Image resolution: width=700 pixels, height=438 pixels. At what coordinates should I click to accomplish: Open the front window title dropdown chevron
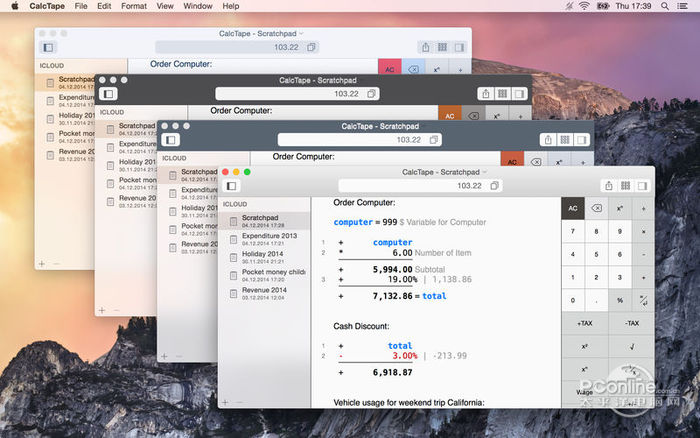pos(485,172)
